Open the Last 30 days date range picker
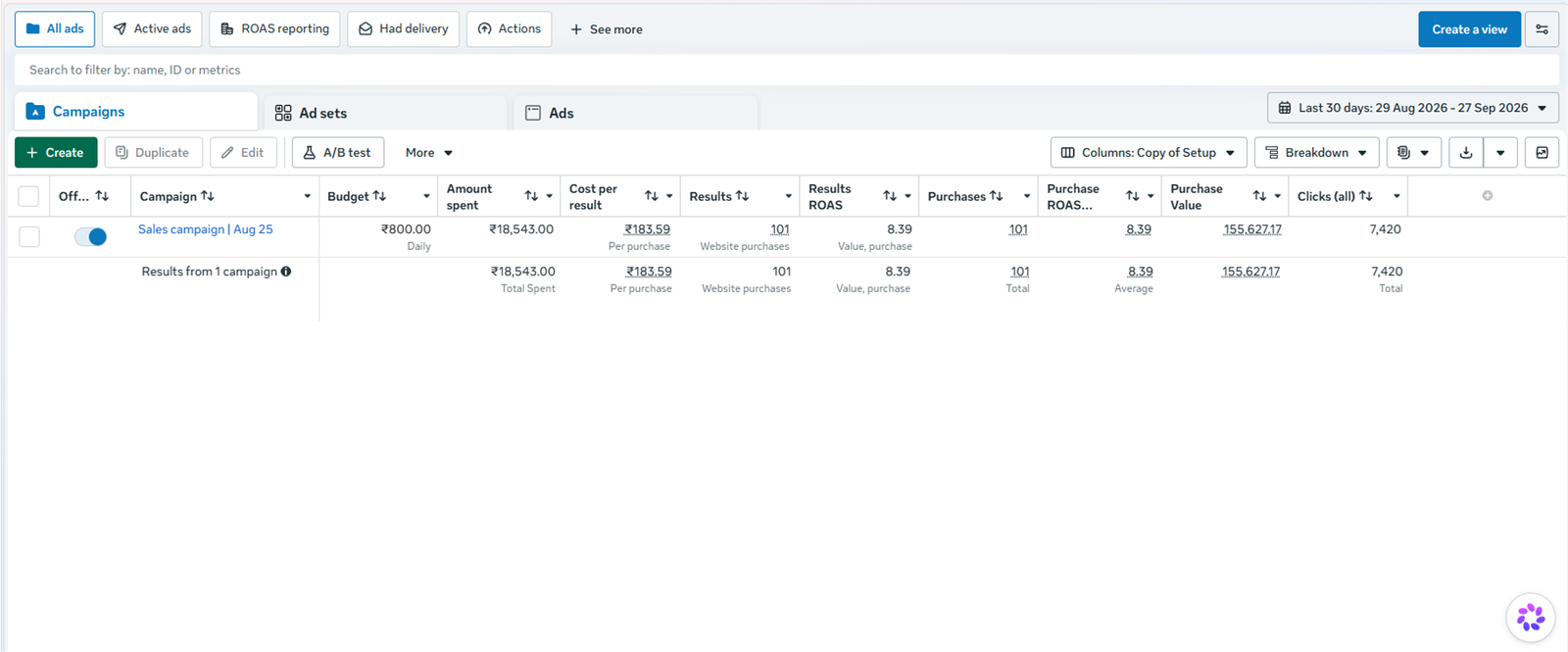This screenshot has height=652, width=1568. 1413,108
